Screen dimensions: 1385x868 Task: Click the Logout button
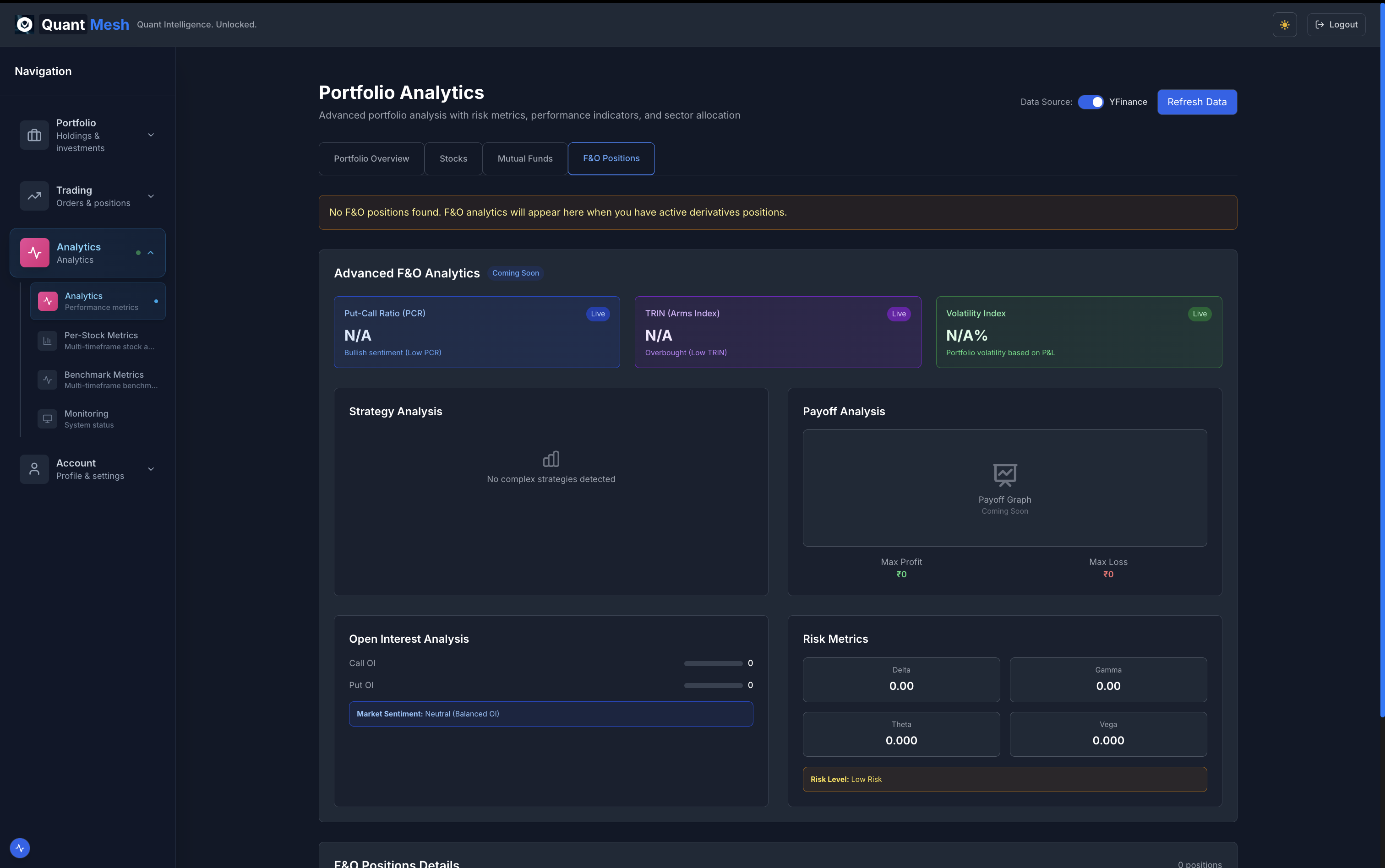(1336, 24)
